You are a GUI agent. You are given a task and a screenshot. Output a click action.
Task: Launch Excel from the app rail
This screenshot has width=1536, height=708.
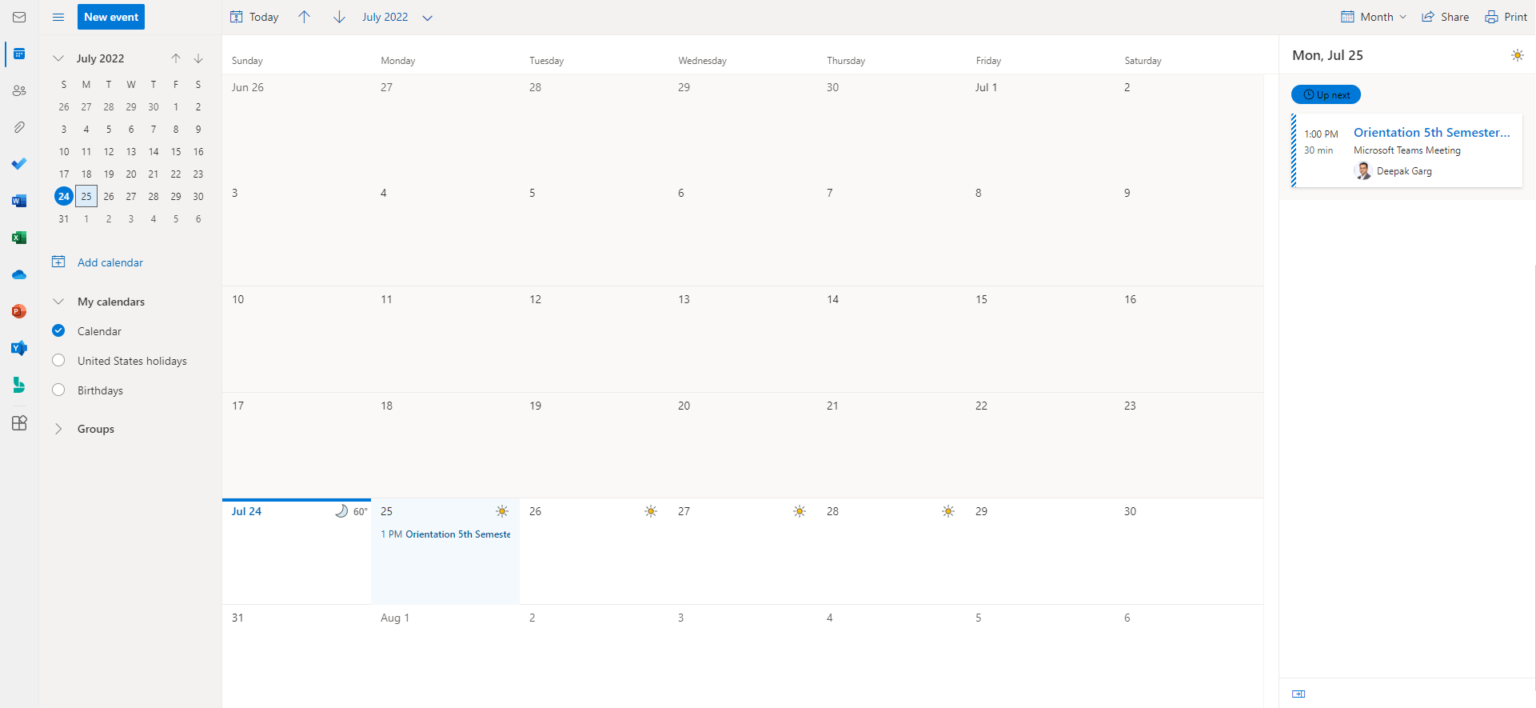pyautogui.click(x=19, y=238)
